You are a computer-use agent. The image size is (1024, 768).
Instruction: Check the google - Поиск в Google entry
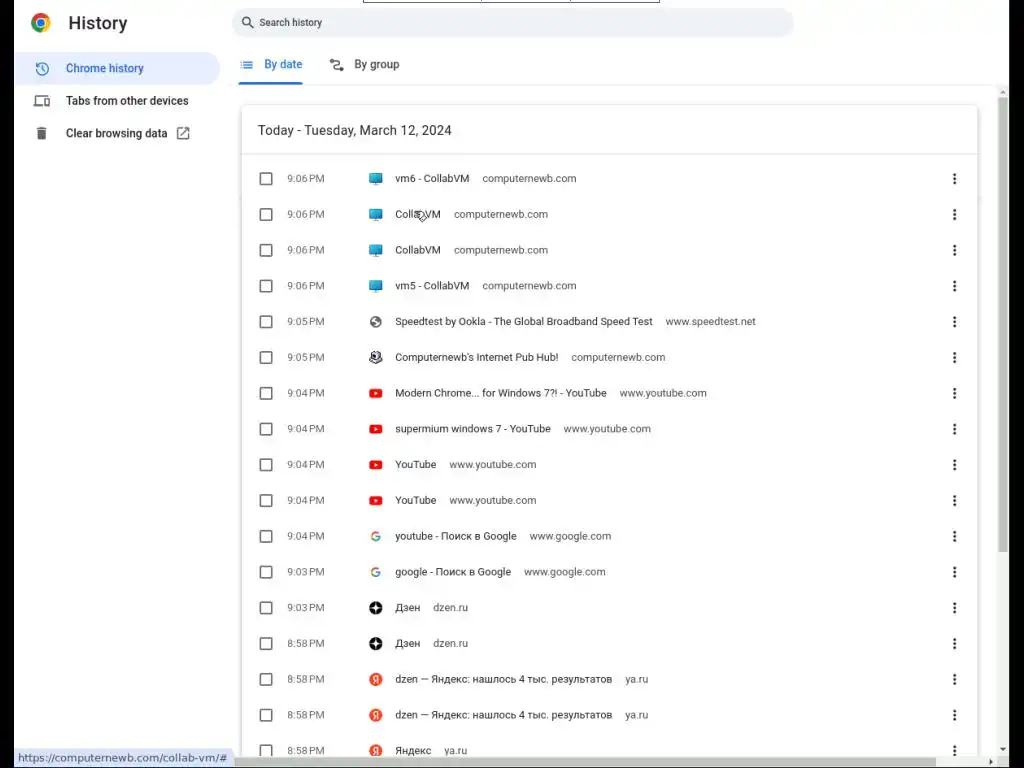click(x=266, y=572)
